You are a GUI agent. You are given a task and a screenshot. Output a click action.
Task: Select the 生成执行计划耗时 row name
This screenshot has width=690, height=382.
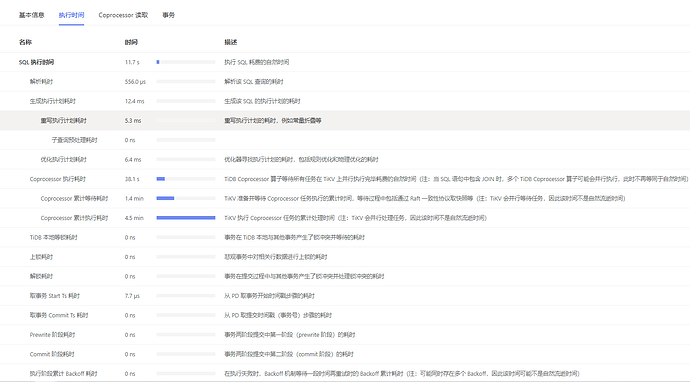click(x=53, y=101)
